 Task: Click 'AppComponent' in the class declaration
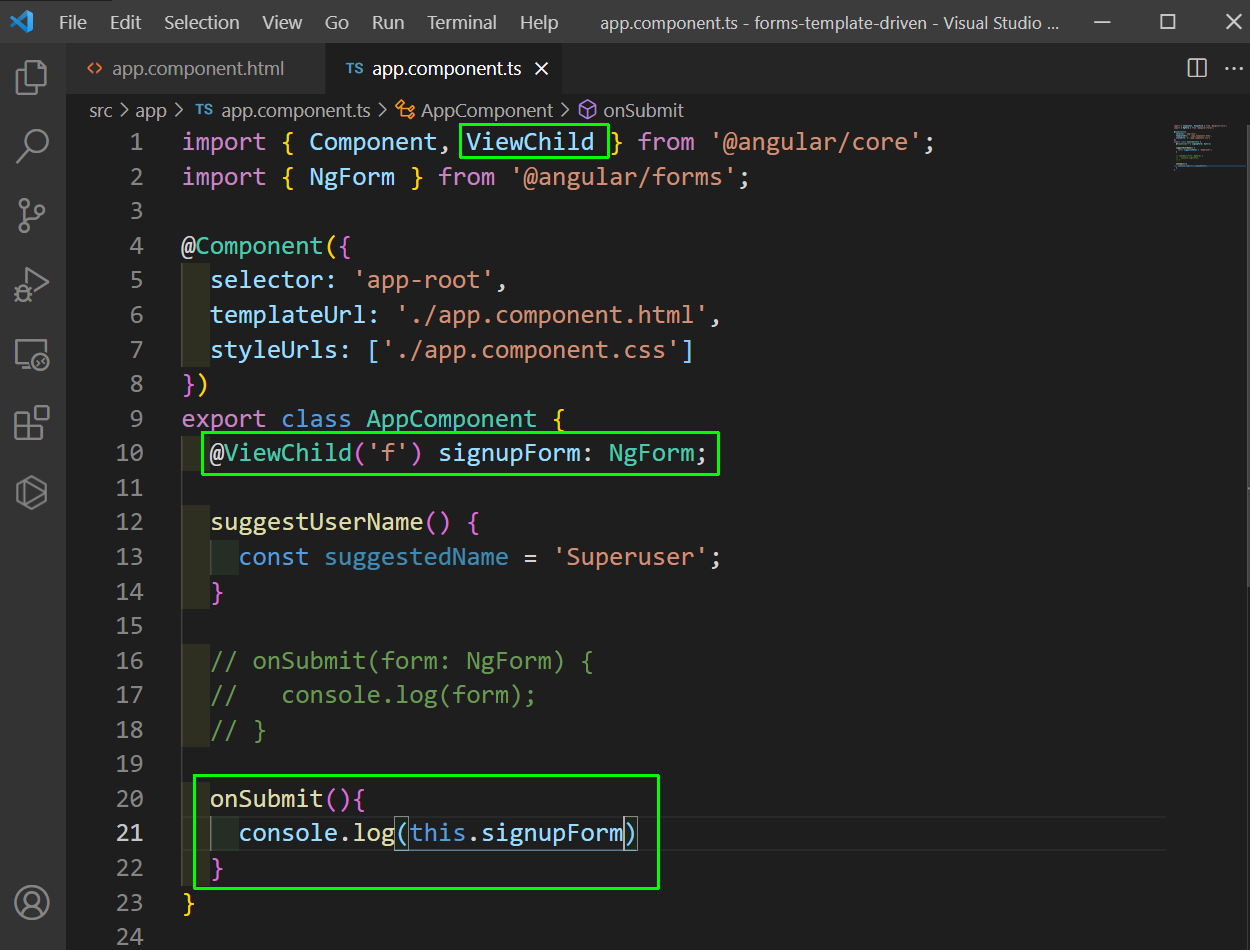tap(452, 419)
